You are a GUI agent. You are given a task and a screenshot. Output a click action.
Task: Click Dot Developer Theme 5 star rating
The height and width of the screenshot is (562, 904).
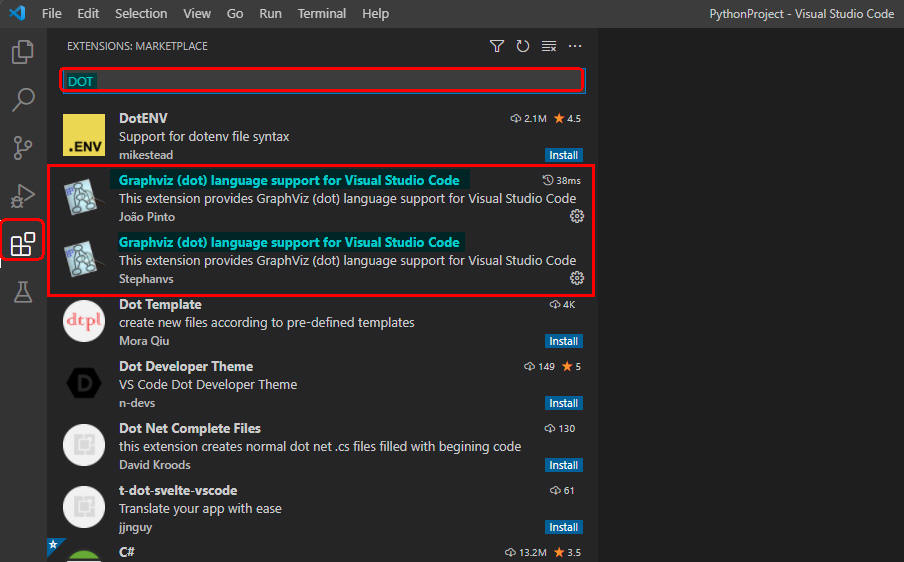tap(571, 367)
